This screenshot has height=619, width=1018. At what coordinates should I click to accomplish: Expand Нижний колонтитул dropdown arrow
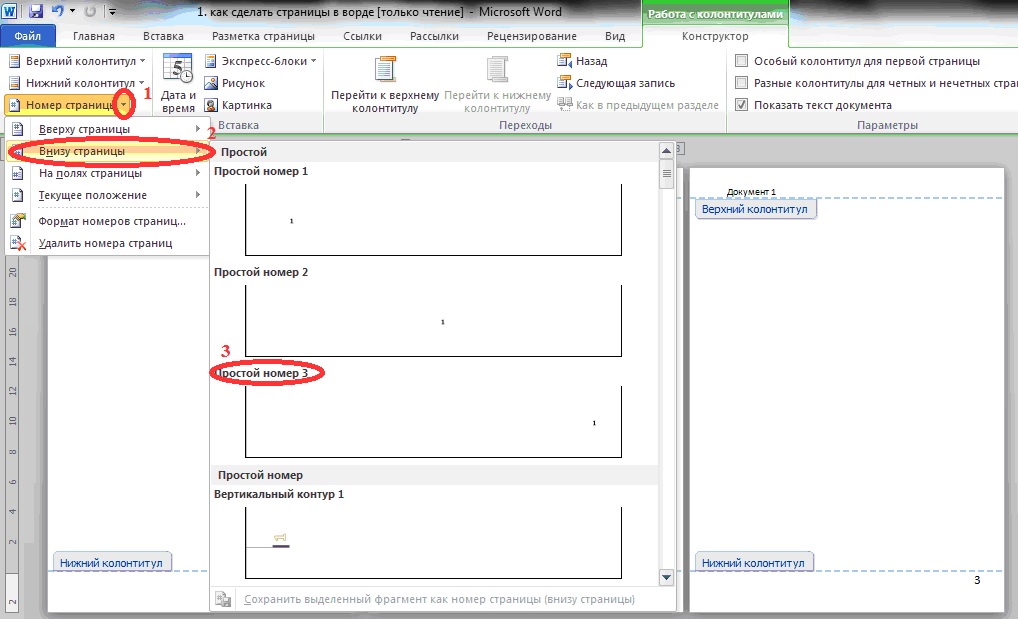(x=142, y=83)
